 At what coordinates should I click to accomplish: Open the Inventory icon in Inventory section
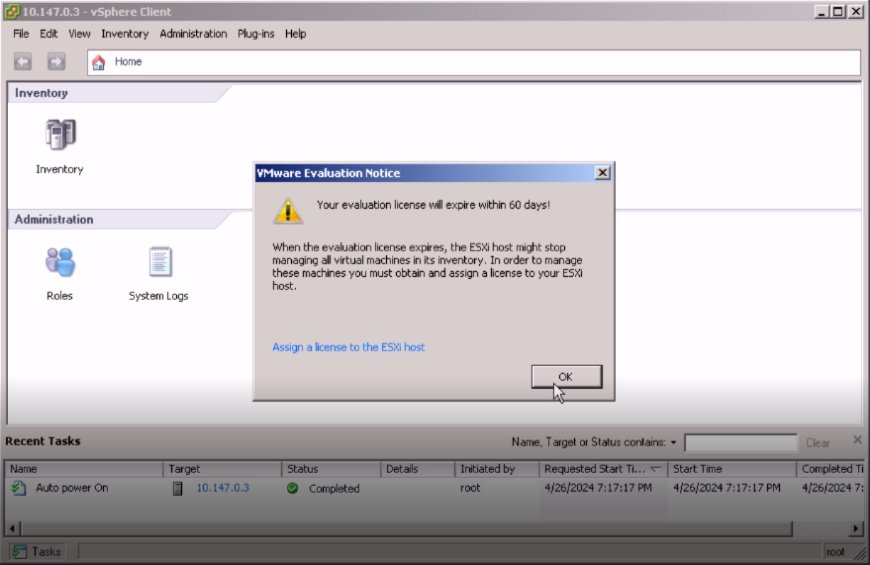pyautogui.click(x=60, y=135)
